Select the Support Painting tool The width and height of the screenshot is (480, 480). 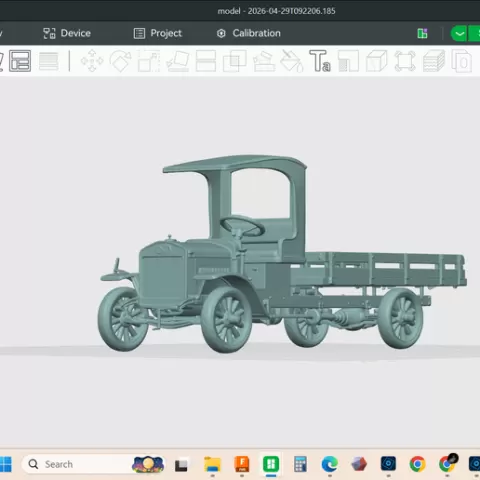264,61
